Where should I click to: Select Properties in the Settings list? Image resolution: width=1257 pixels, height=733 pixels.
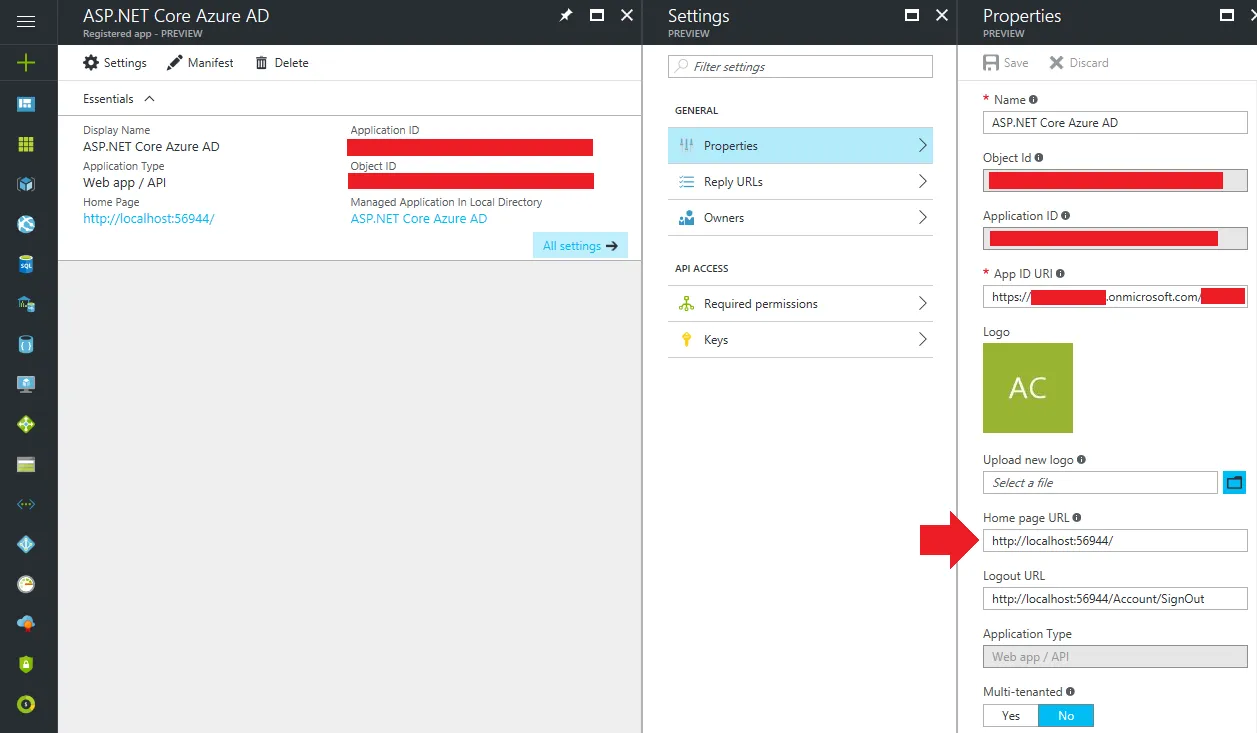click(800, 145)
